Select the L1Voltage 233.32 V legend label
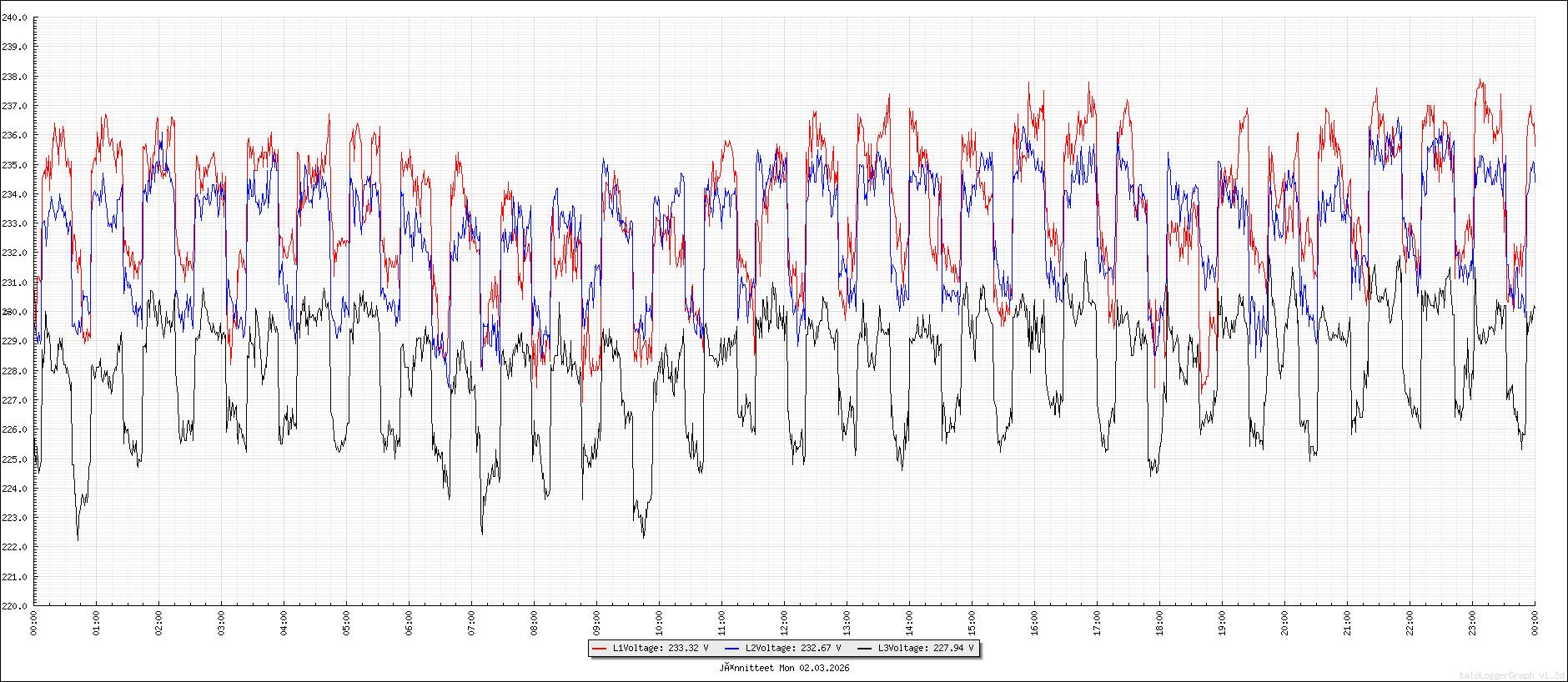This screenshot has height=682, width=1568. (x=661, y=648)
